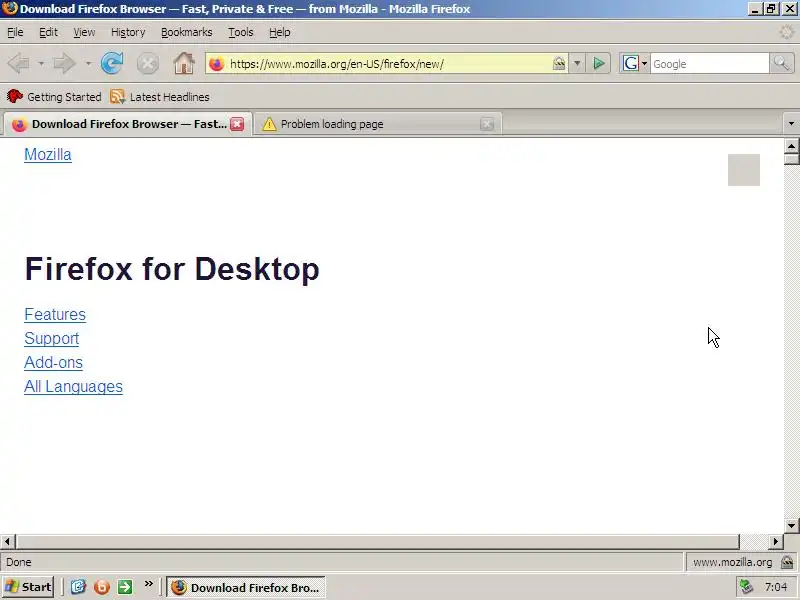Click the horizontal scrollbar thumb

(378, 541)
